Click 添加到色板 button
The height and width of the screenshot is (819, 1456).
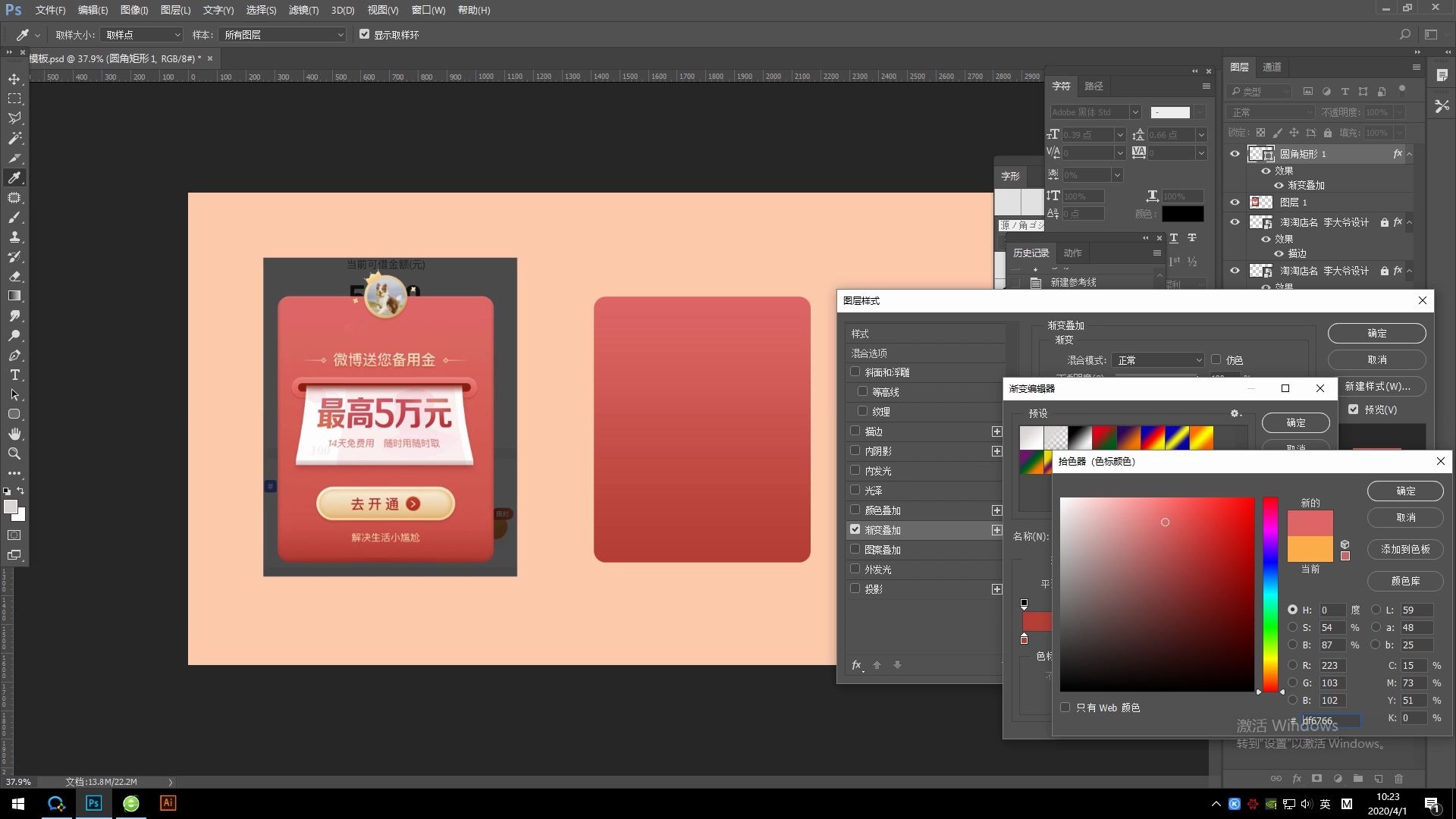1405,549
